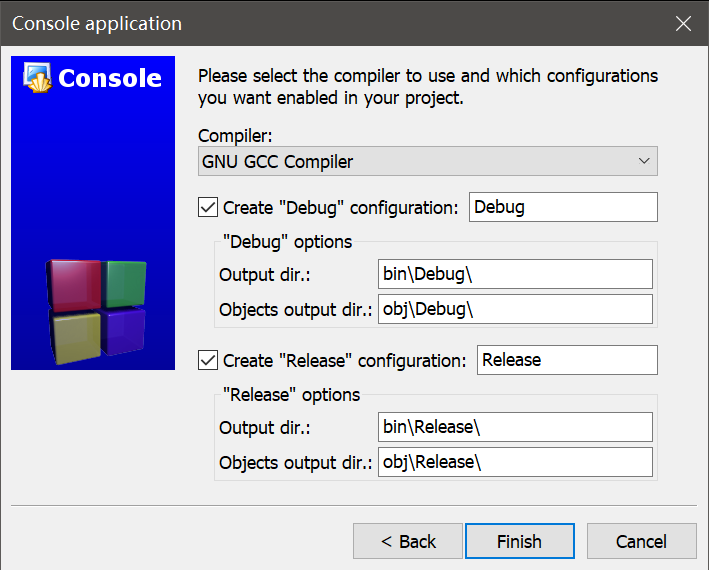Cancel the console application wizard
709x570 pixels.
point(641,541)
